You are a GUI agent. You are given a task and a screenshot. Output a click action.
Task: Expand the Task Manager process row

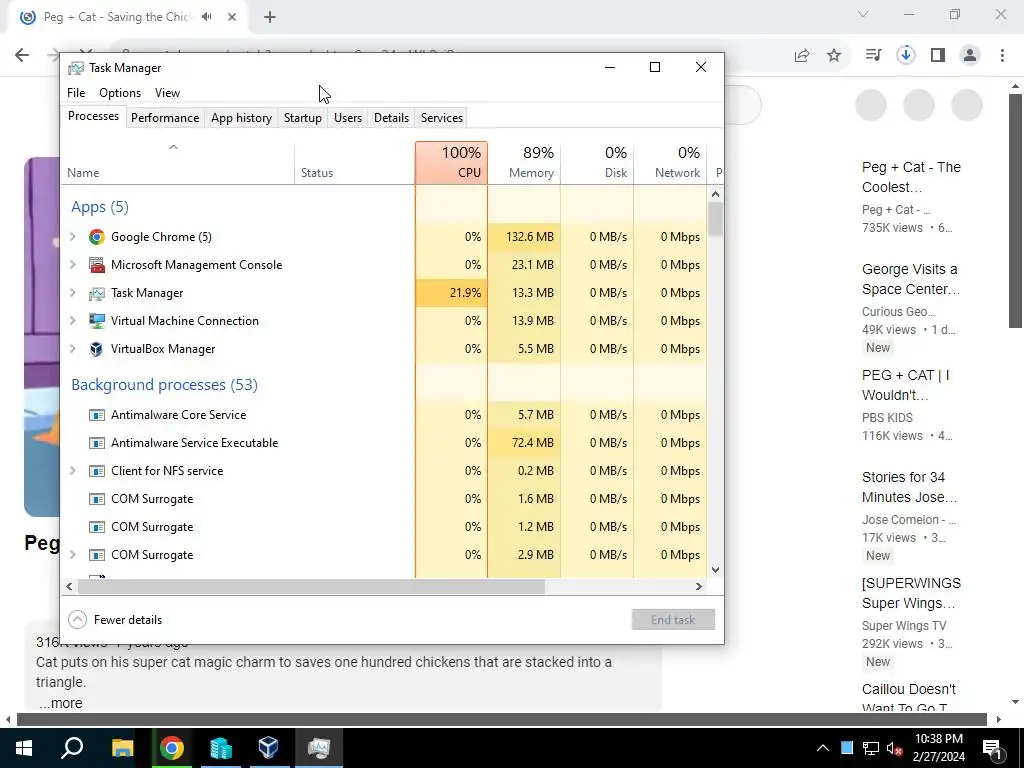pyautogui.click(x=72, y=293)
